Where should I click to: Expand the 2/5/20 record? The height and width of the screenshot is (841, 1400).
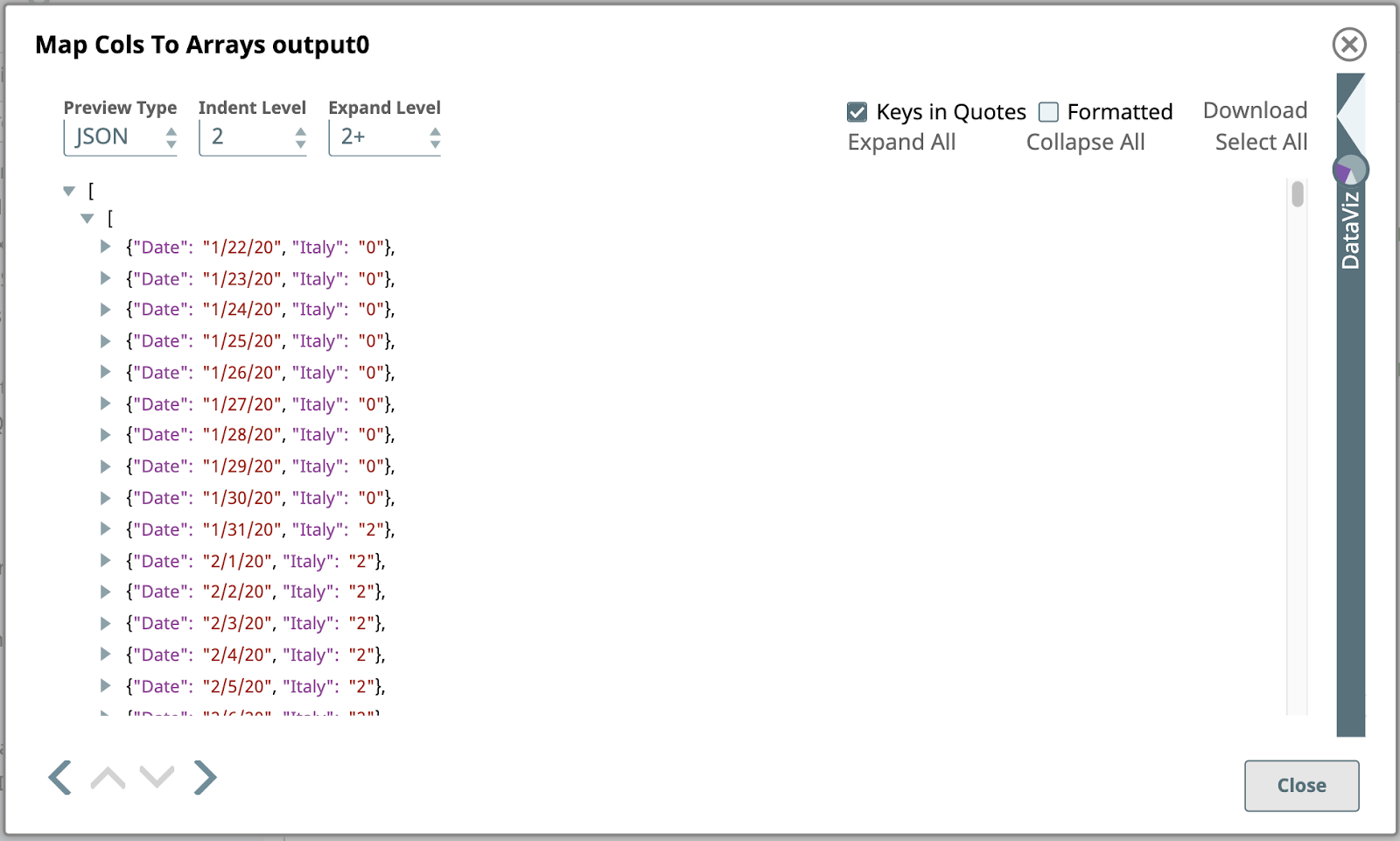[x=105, y=685]
